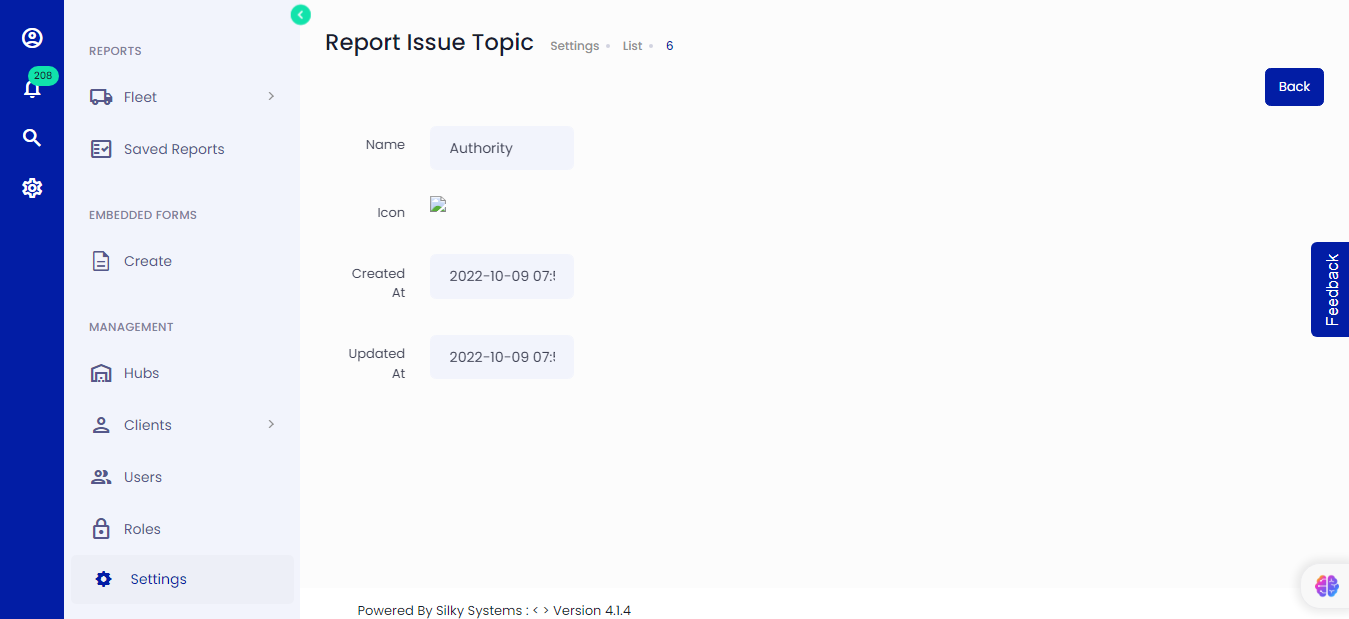Click the account profile icon
Screen dimensions: 1349x619
pos(32,38)
